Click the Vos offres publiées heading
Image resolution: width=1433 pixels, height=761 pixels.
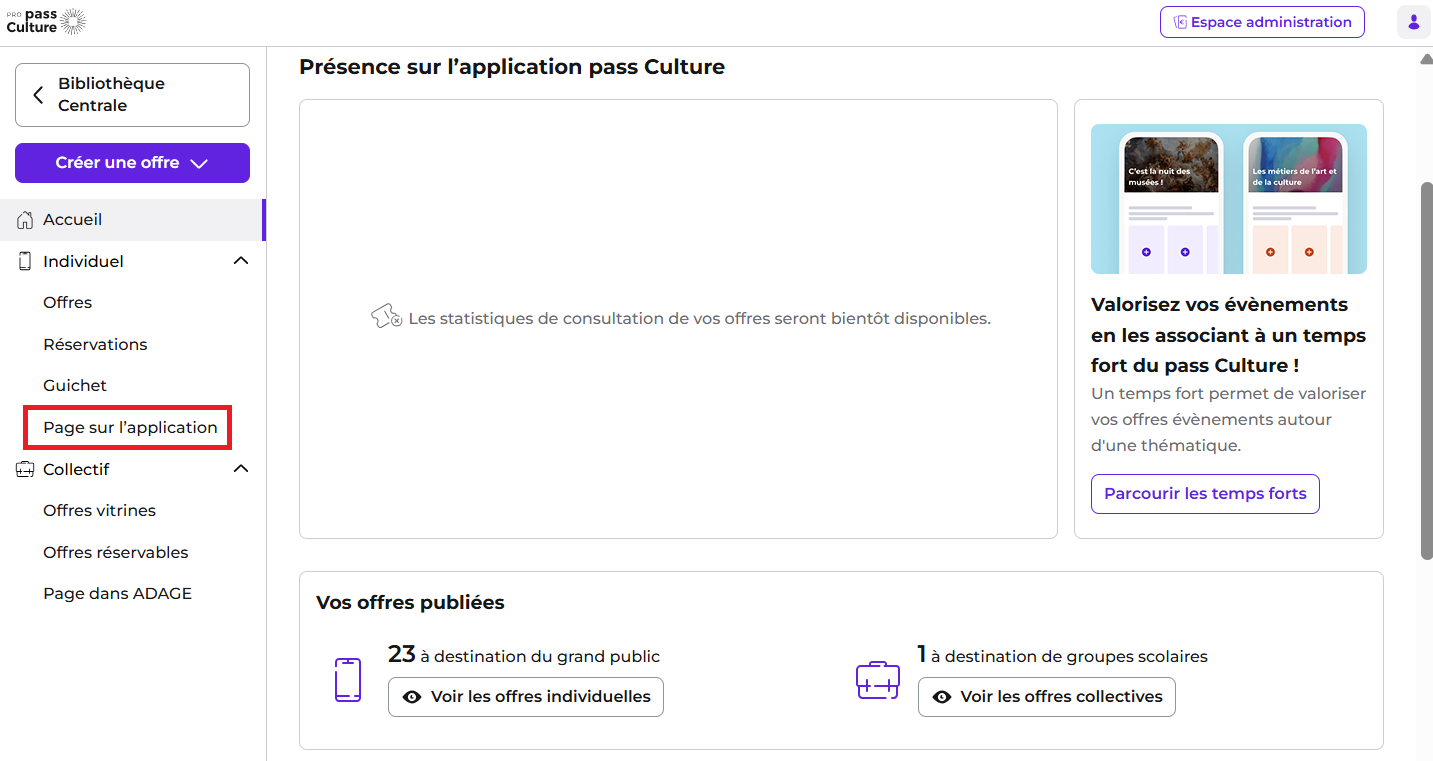coord(410,603)
